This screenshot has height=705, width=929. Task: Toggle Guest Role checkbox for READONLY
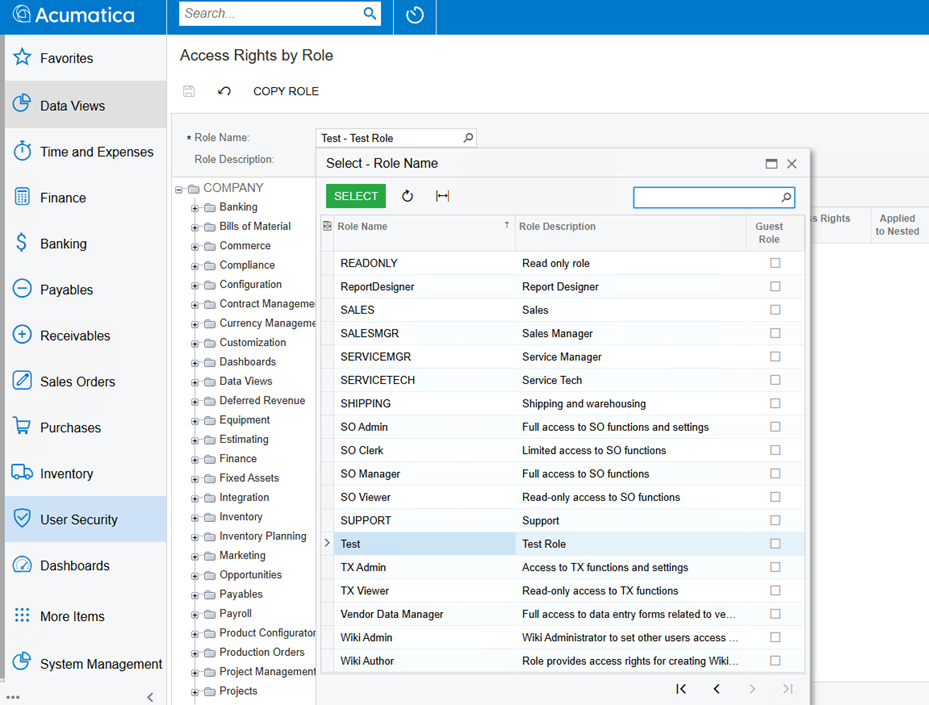tap(775, 262)
